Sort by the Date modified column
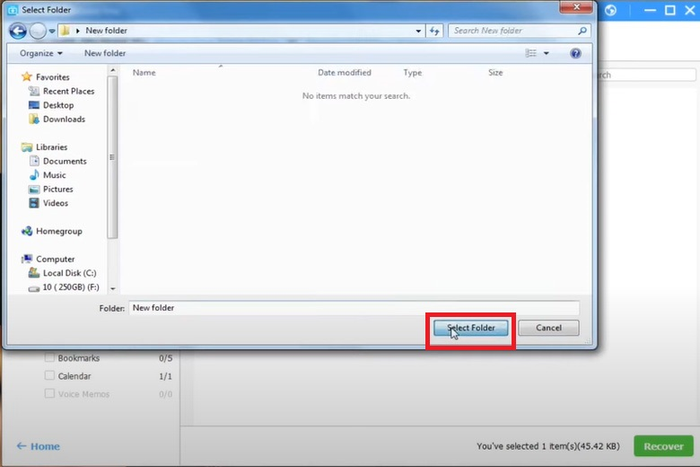The width and height of the screenshot is (700, 467). [x=344, y=73]
